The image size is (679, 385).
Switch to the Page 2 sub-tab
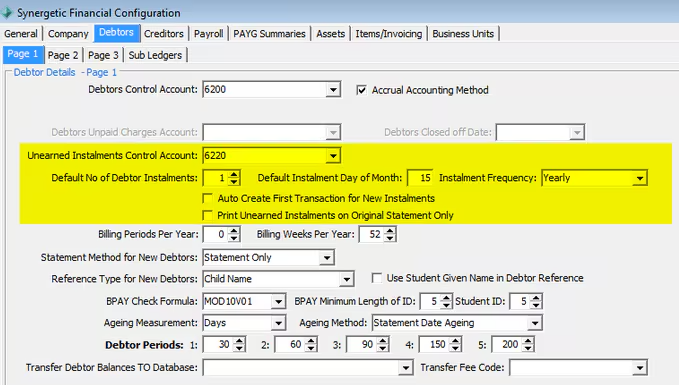[63, 55]
